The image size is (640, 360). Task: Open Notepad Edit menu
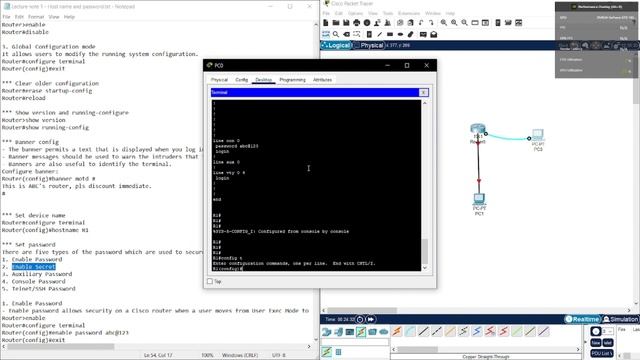coord(19,17)
